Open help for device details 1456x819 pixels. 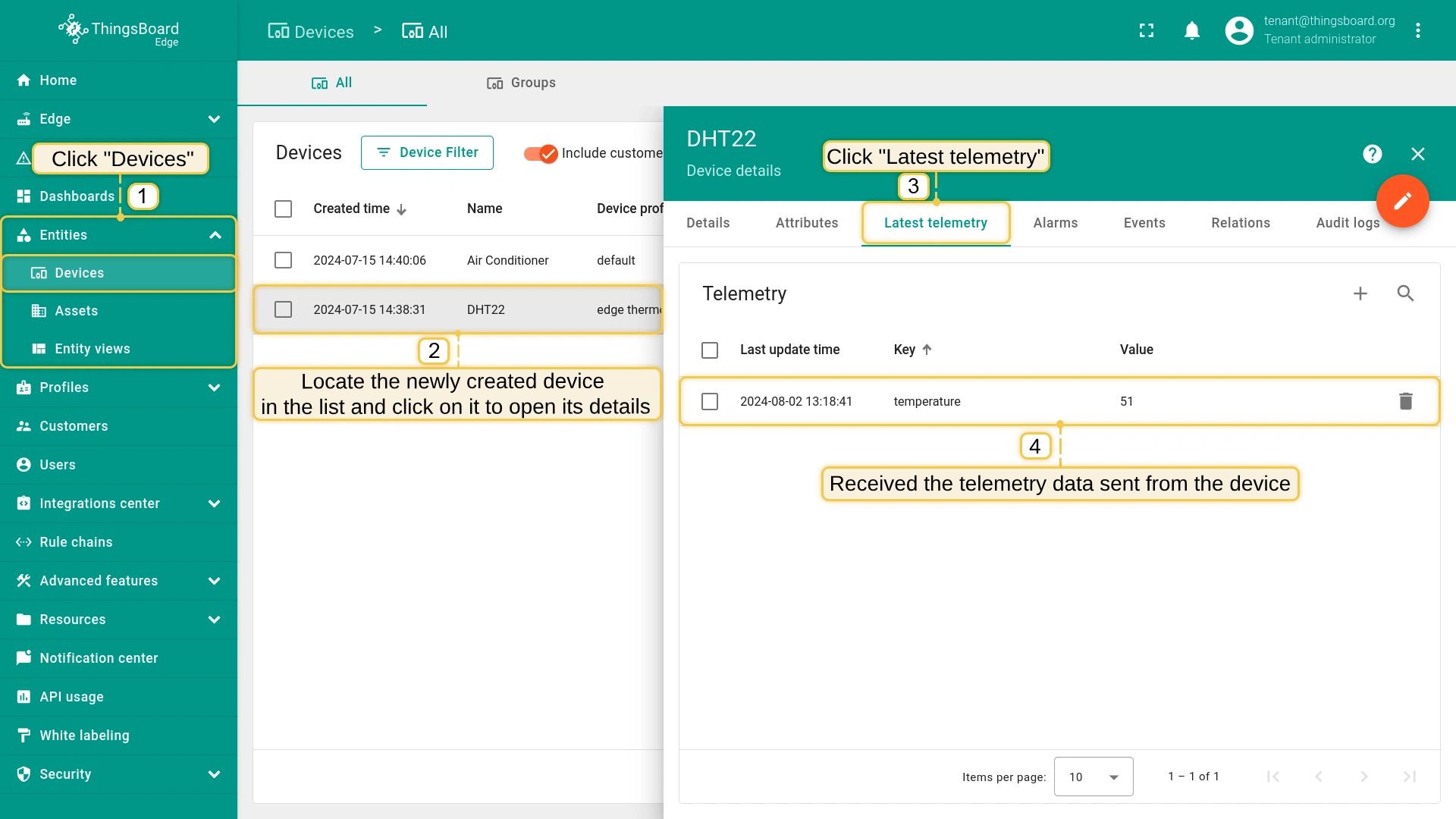click(1372, 154)
